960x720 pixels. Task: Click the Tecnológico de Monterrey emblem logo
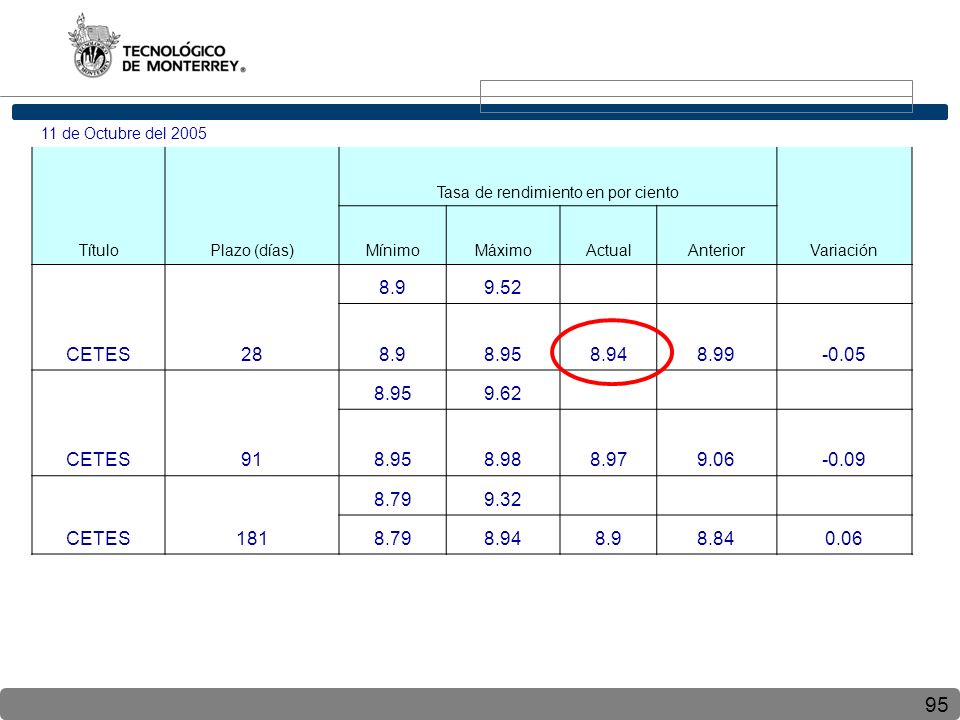pos(94,46)
